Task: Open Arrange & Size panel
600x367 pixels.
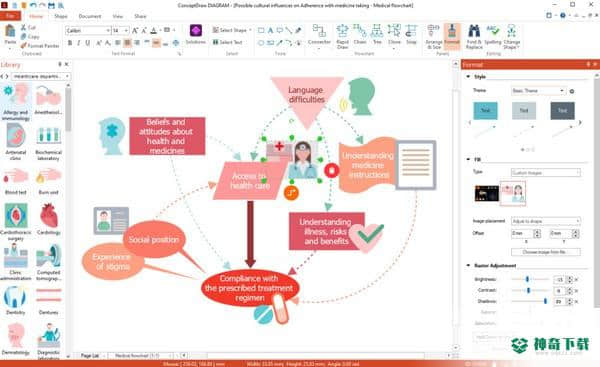Action: click(434, 36)
